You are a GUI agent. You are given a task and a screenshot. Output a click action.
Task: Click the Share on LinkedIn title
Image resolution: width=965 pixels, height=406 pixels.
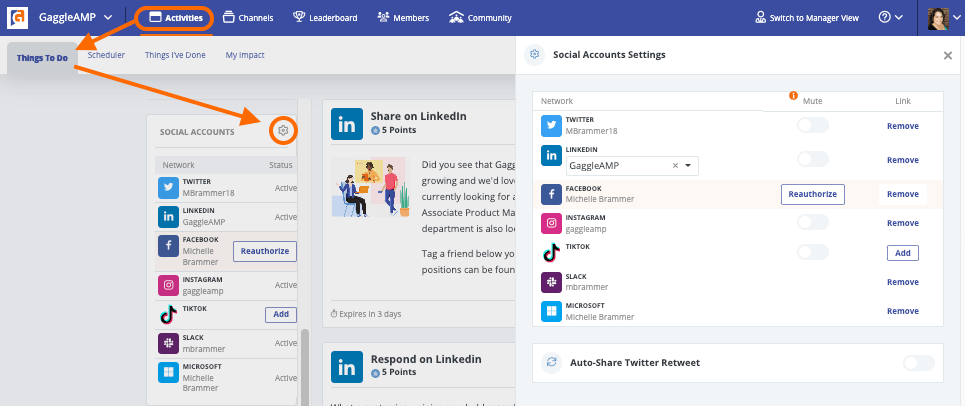click(x=418, y=116)
